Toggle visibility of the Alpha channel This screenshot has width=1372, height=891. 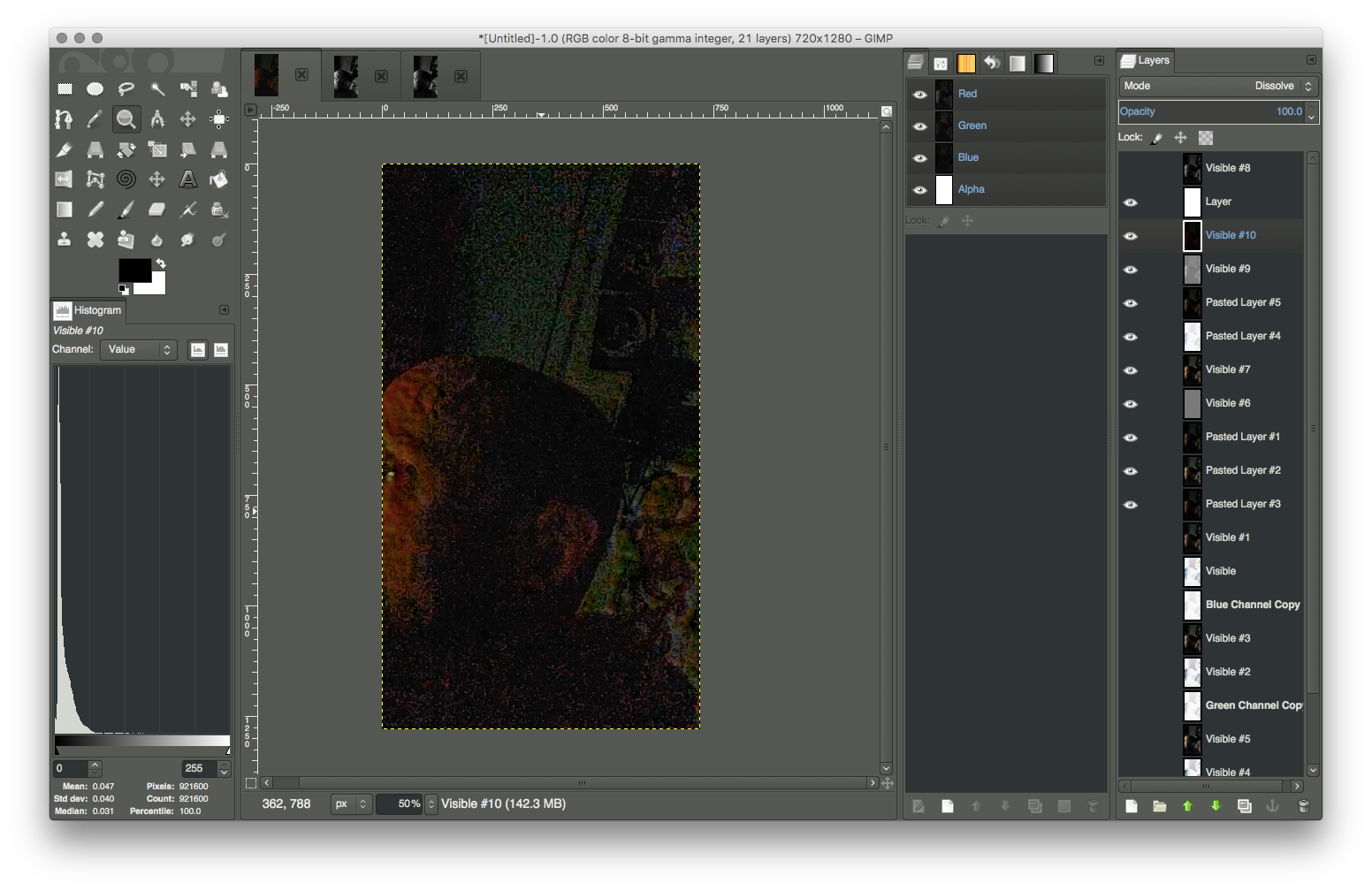pos(920,189)
